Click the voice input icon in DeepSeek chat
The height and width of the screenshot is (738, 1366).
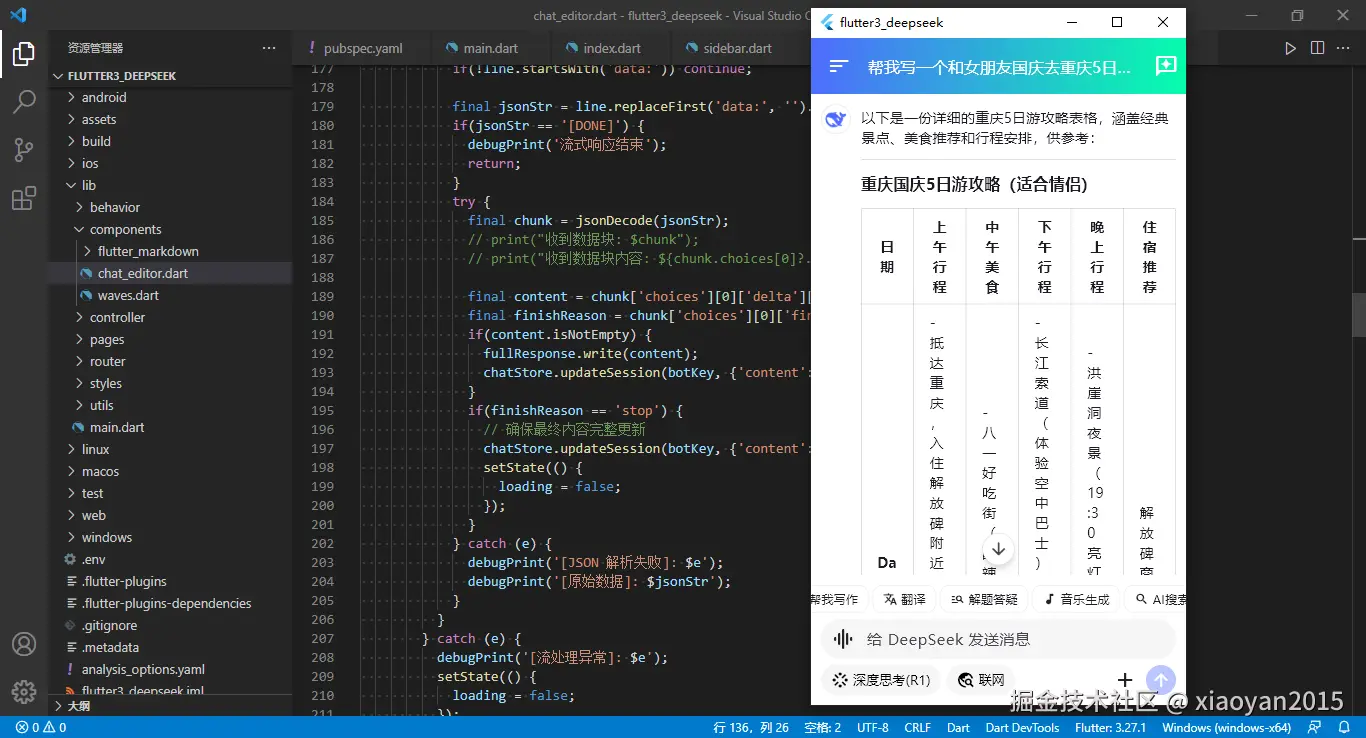coord(841,638)
